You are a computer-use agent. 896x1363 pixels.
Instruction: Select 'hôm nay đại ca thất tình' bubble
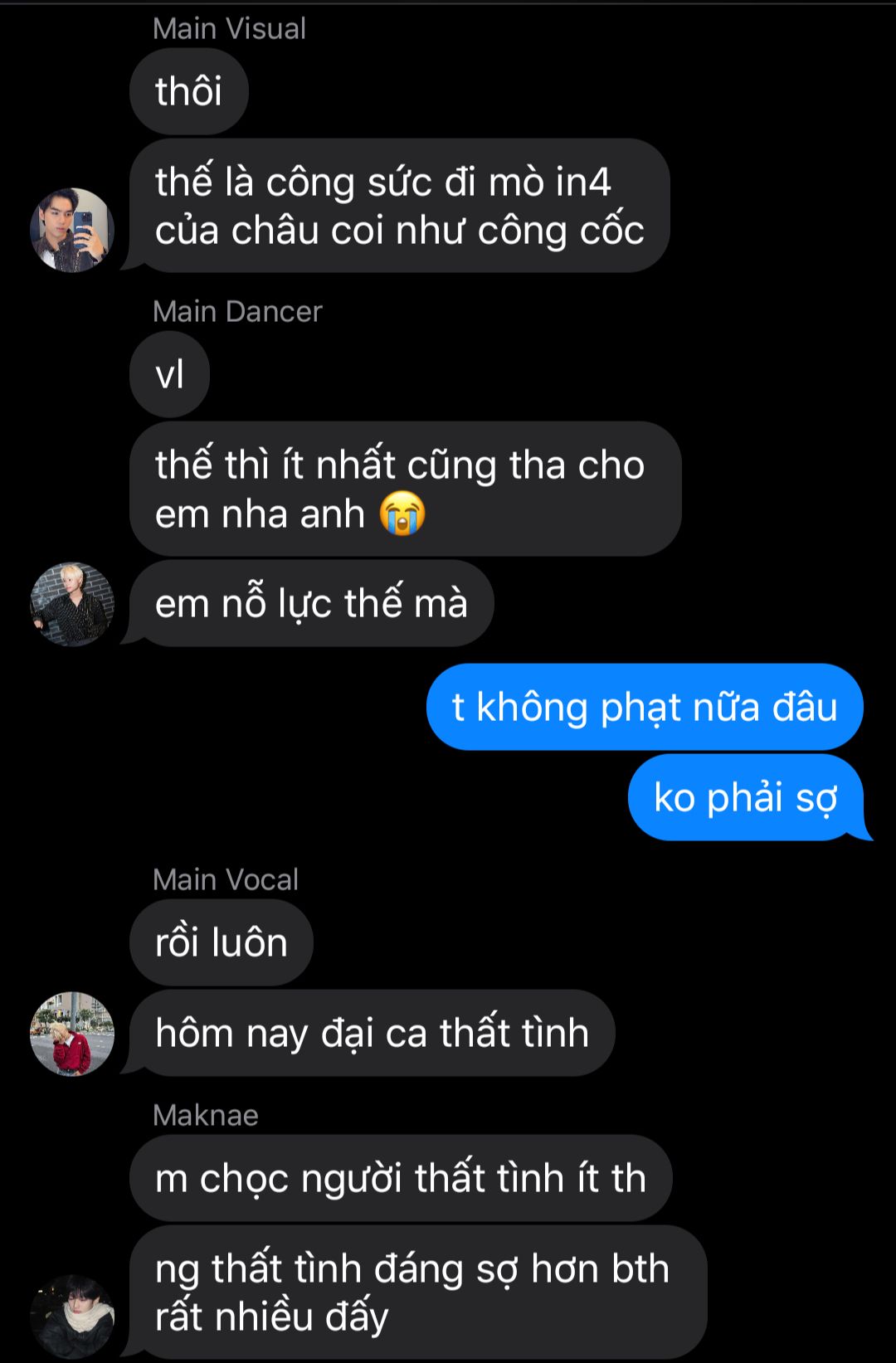coord(373,1033)
